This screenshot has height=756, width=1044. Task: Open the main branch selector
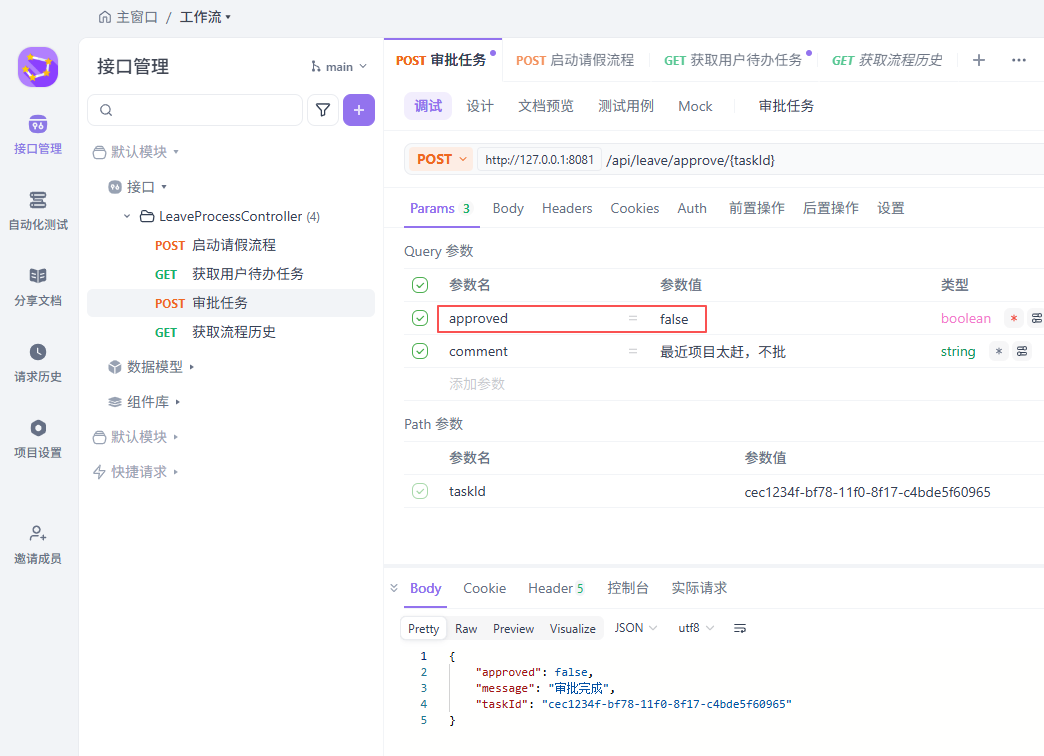click(x=338, y=66)
